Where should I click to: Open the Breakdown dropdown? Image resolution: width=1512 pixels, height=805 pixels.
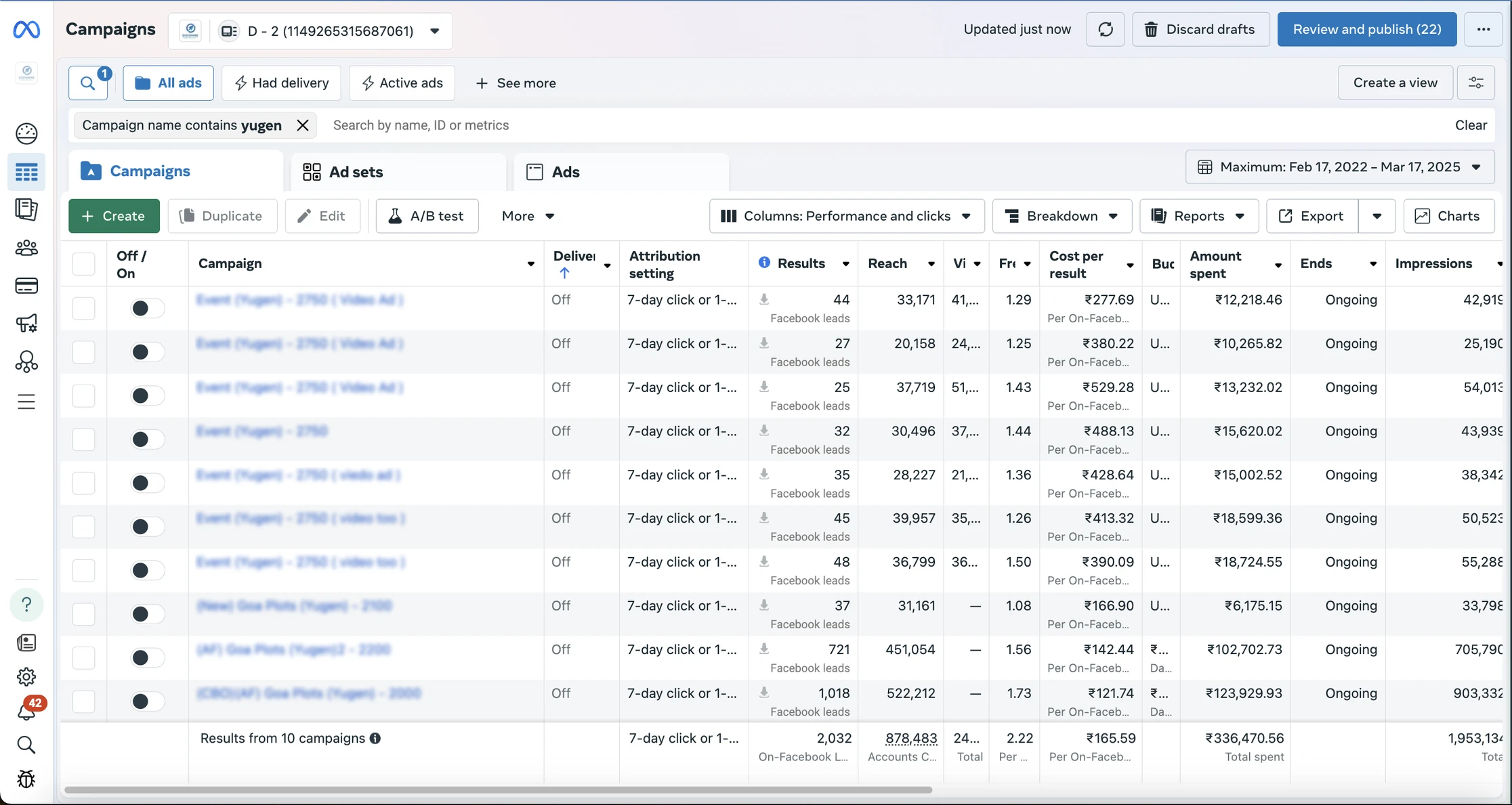point(1062,216)
